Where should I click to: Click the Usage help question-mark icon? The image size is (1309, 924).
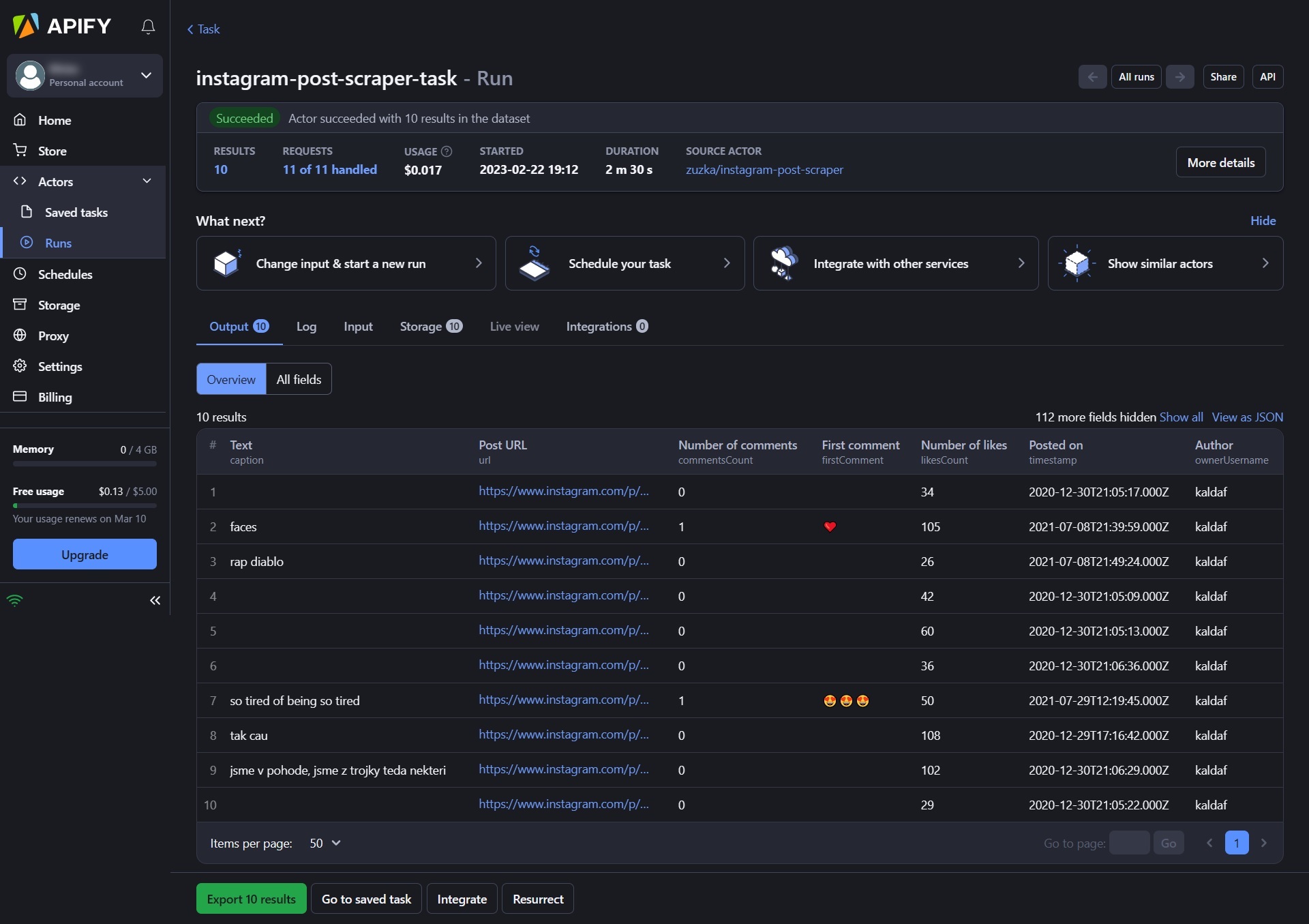coord(447,151)
